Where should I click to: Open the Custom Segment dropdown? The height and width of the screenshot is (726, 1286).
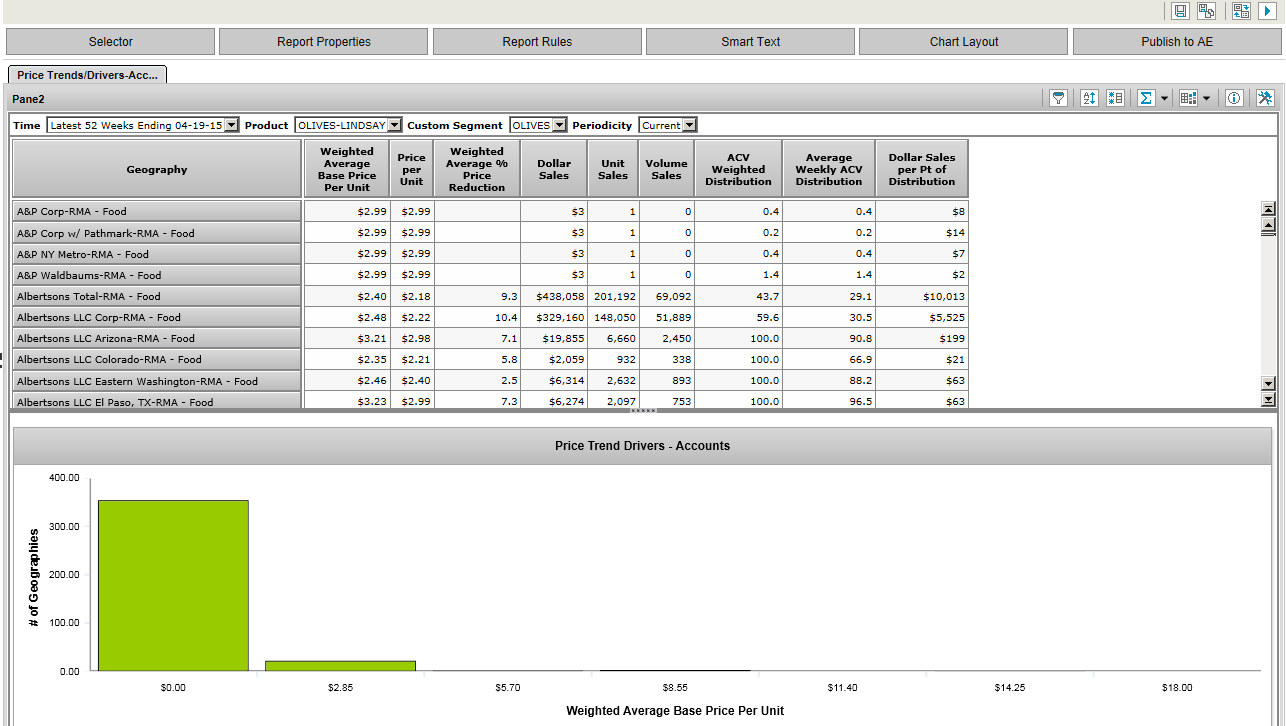click(x=559, y=125)
